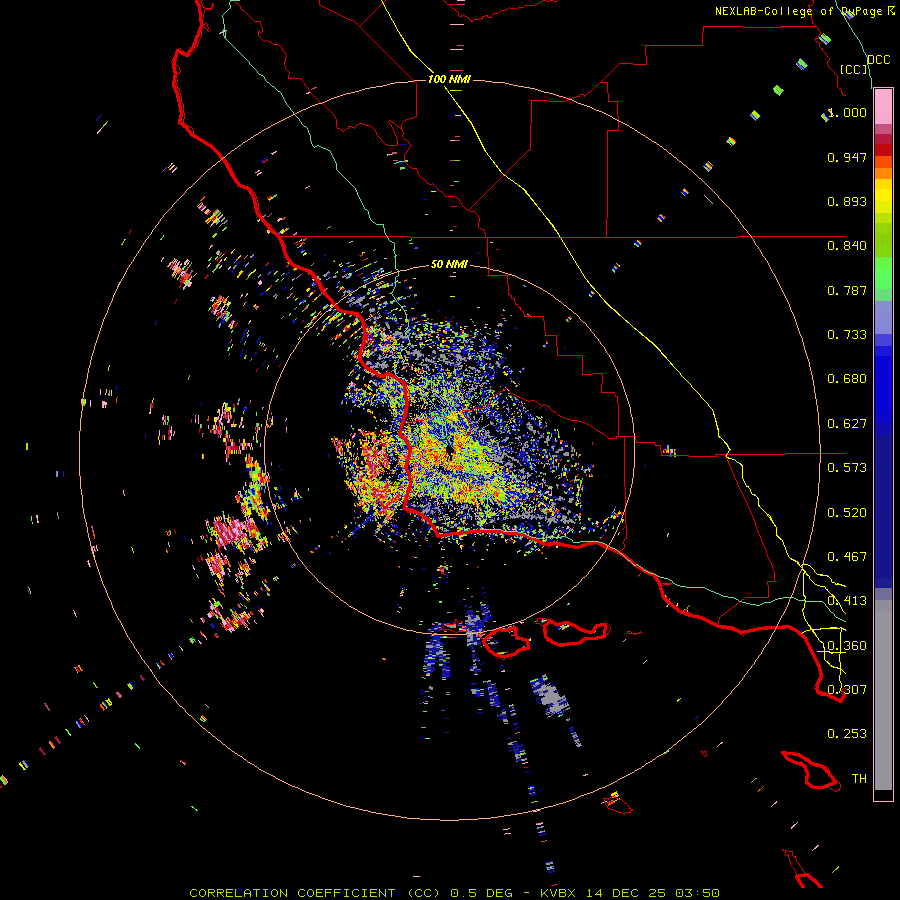Screen dimensions: 900x900
Task: Pick the lavender segment of the color bar
Action: click(883, 317)
